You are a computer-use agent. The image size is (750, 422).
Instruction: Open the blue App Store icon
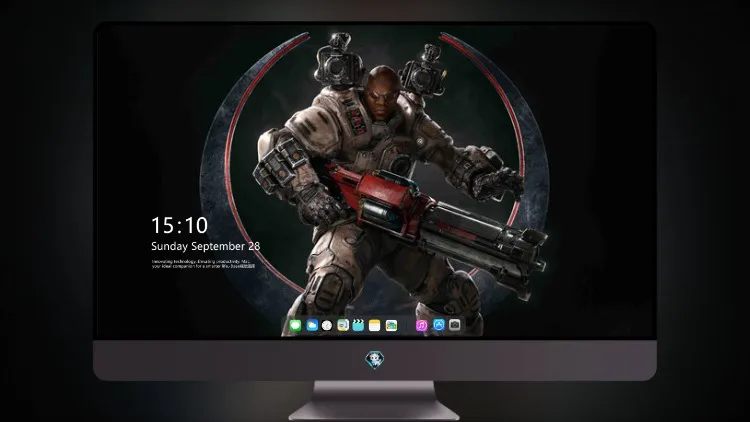(439, 325)
